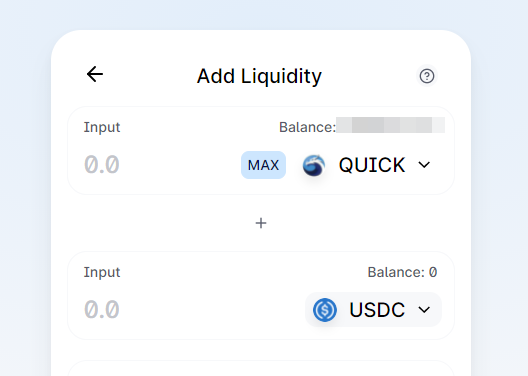
Task: Click the partially visible panel below USDC
Action: 261,369
